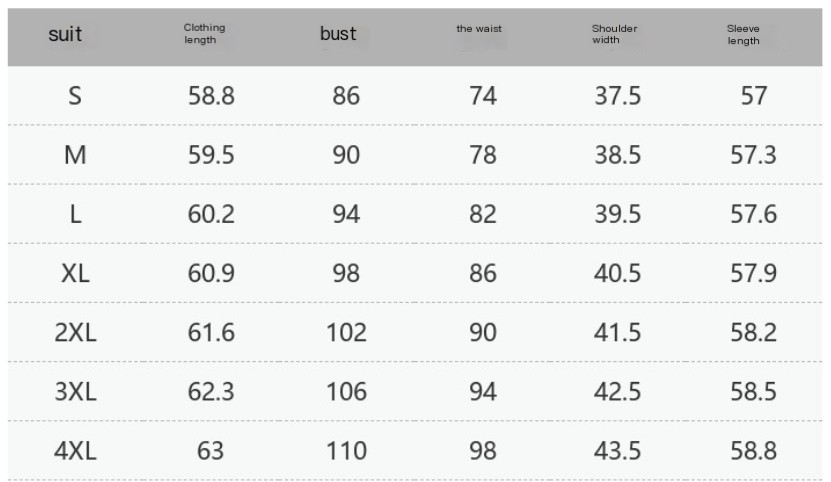
Task: Click the 59.5 clothing length value
Action: [211, 155]
